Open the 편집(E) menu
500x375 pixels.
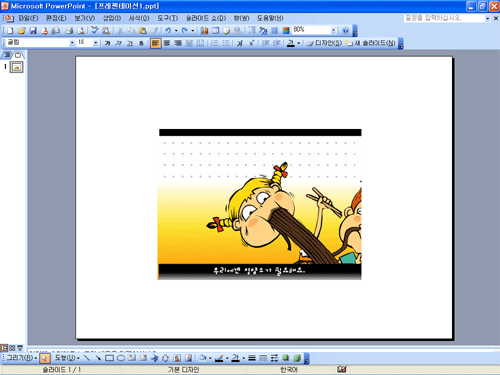[56, 18]
